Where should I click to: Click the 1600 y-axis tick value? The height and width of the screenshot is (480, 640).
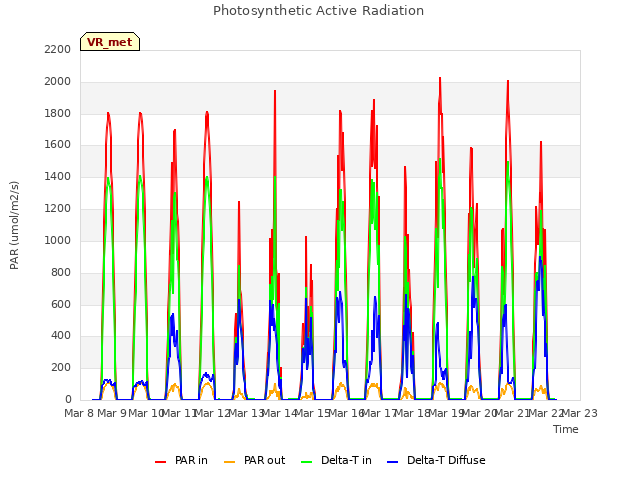click(x=58, y=144)
